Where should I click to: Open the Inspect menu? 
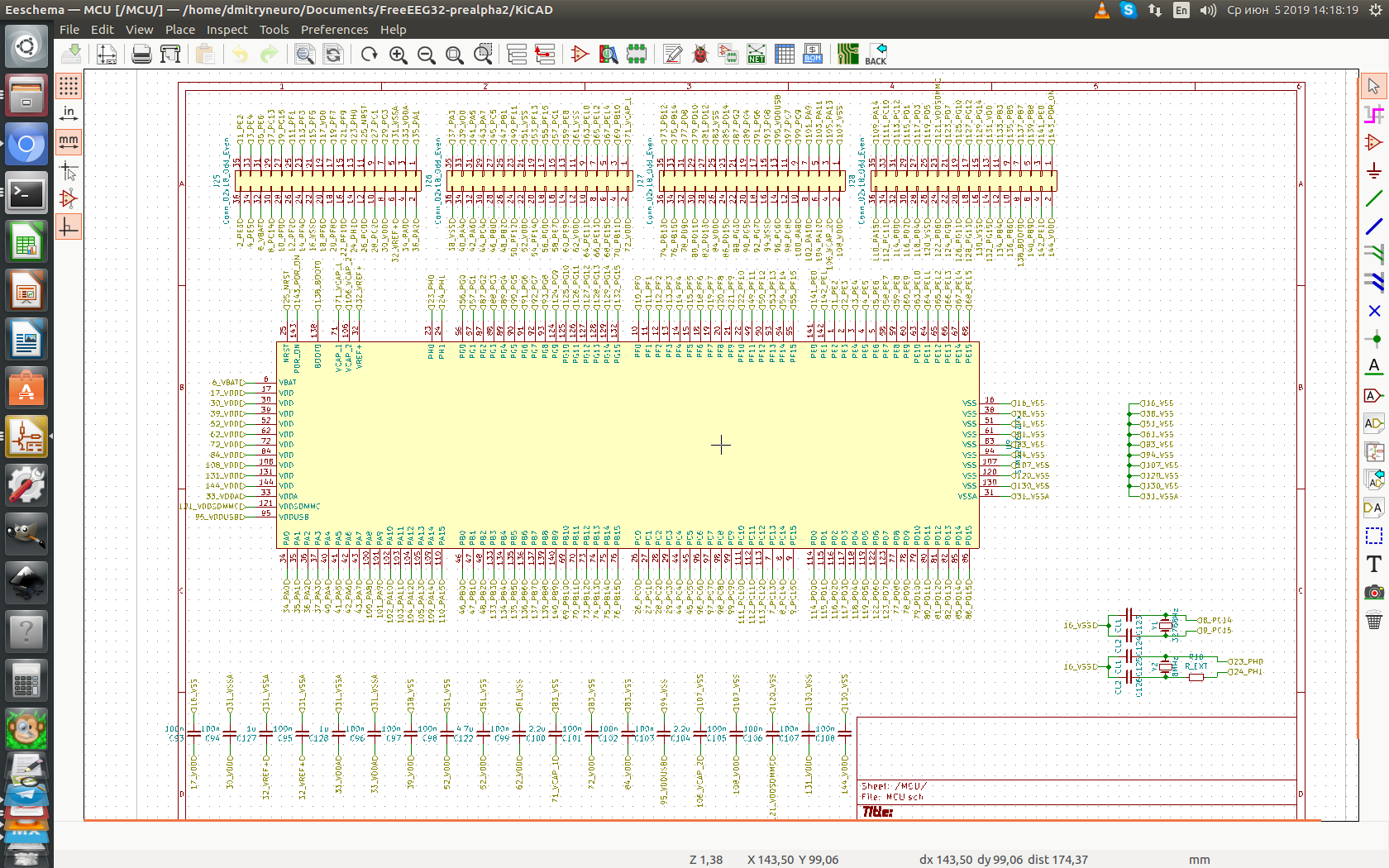click(227, 30)
